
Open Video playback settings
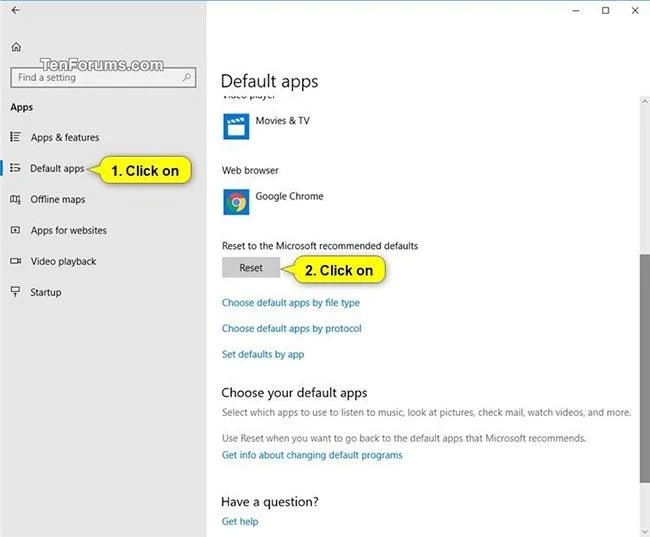pos(63,261)
